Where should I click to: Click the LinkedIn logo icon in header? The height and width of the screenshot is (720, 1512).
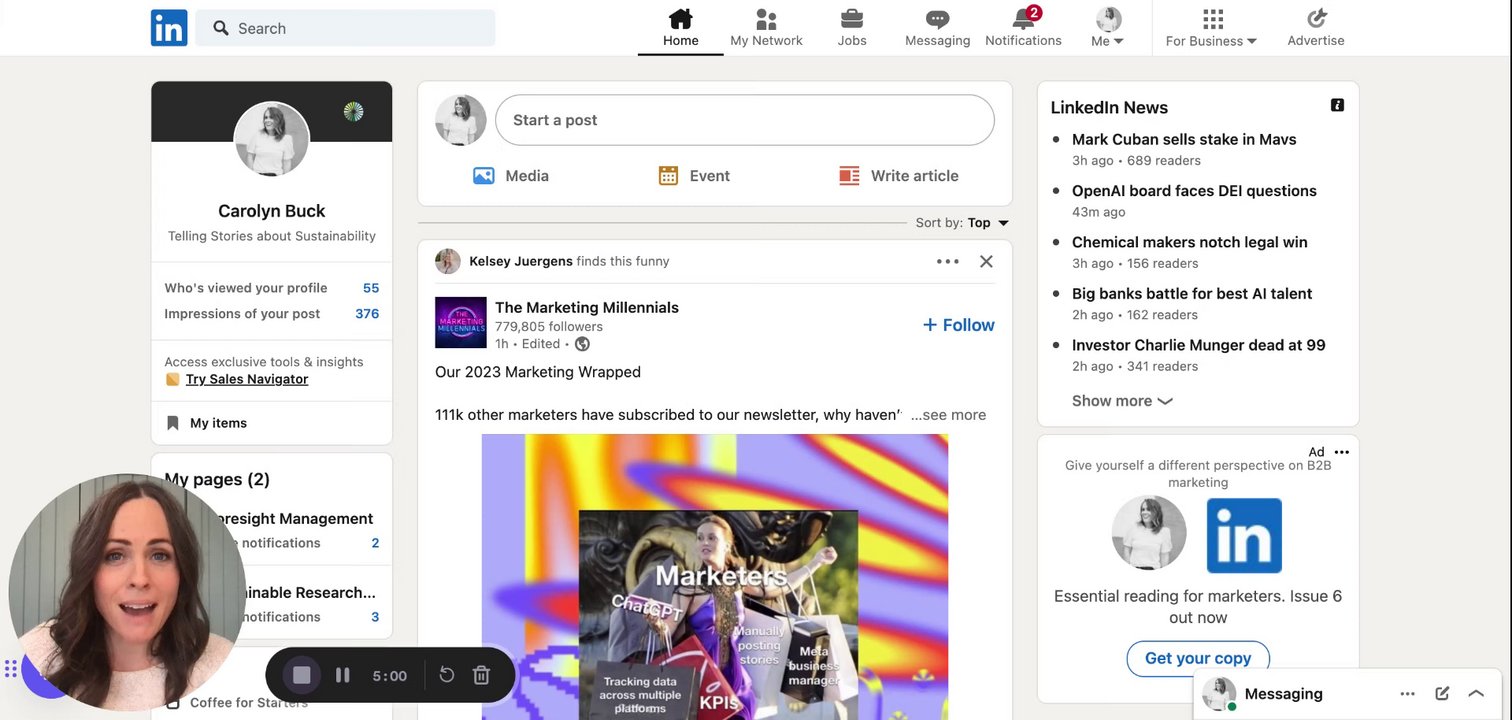pos(169,28)
